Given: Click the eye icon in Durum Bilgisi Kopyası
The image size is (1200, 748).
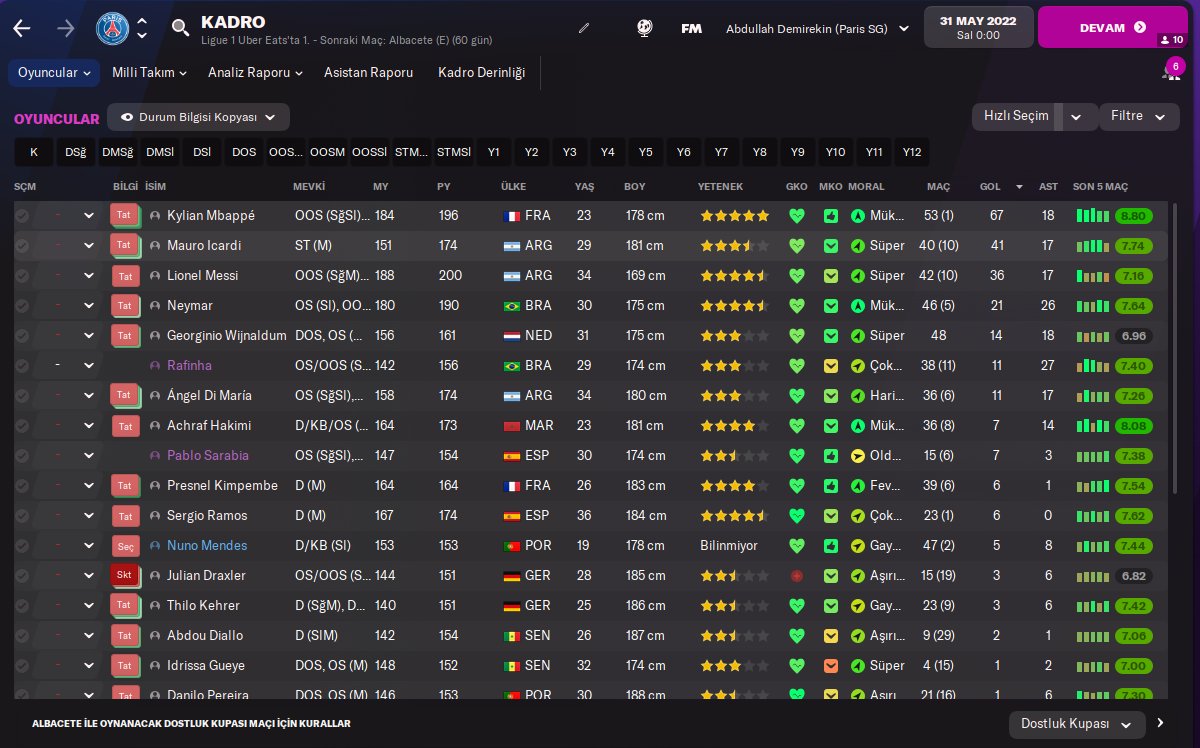Looking at the screenshot, I should (127, 117).
